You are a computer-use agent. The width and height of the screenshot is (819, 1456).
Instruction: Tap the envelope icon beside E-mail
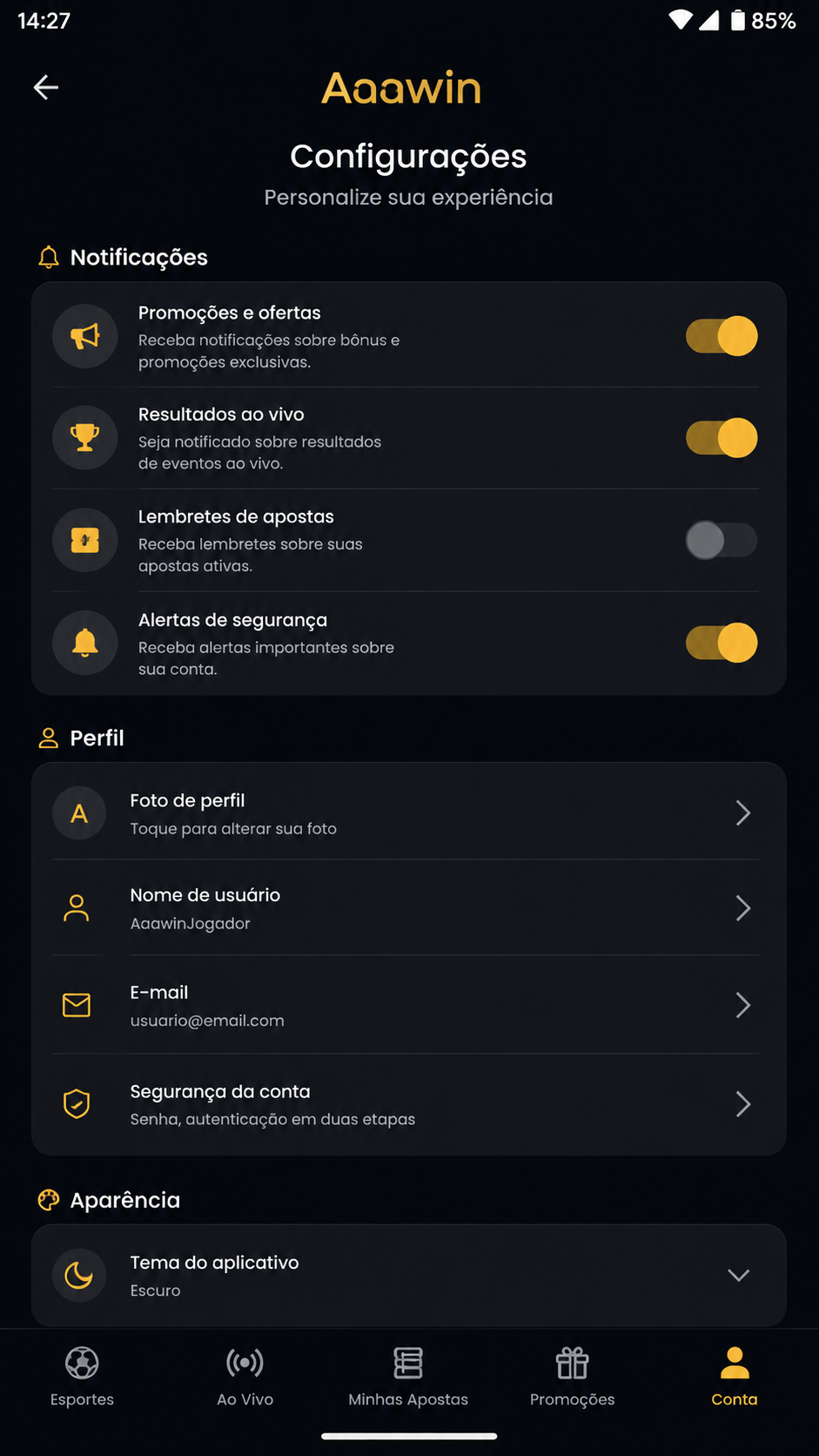pyautogui.click(x=77, y=1005)
